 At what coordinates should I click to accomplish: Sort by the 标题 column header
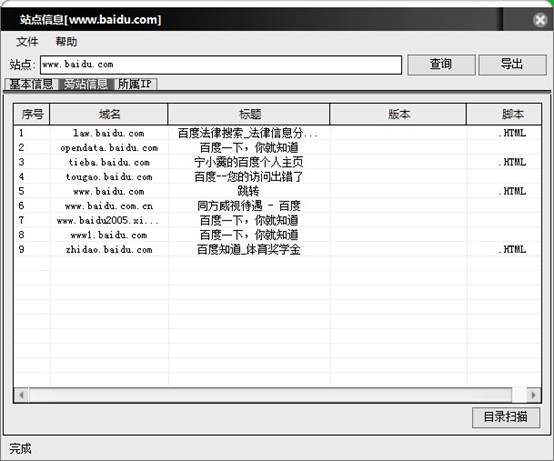point(249,114)
